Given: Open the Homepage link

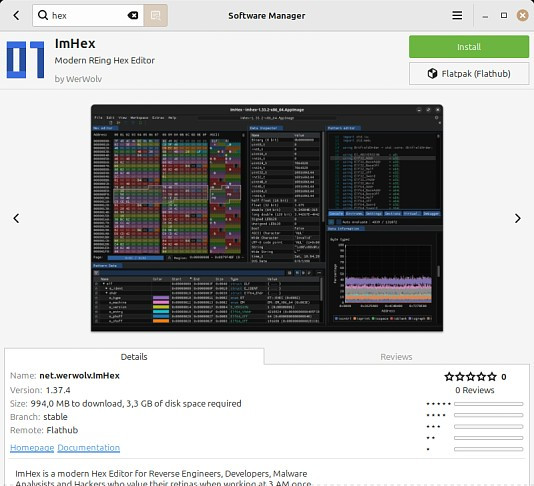Looking at the screenshot, I should point(32,448).
